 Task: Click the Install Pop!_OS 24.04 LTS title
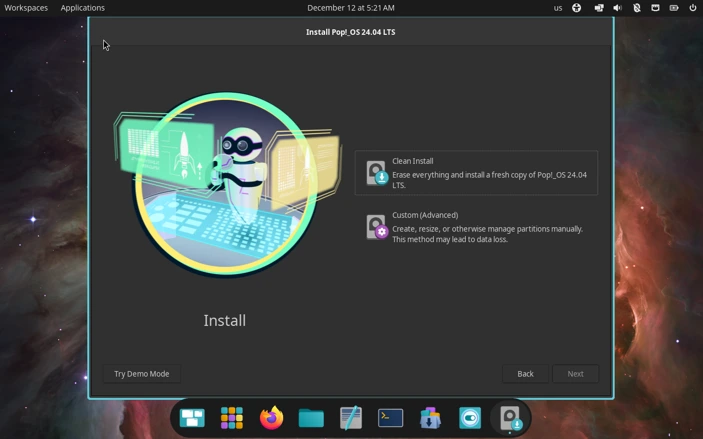point(351,32)
